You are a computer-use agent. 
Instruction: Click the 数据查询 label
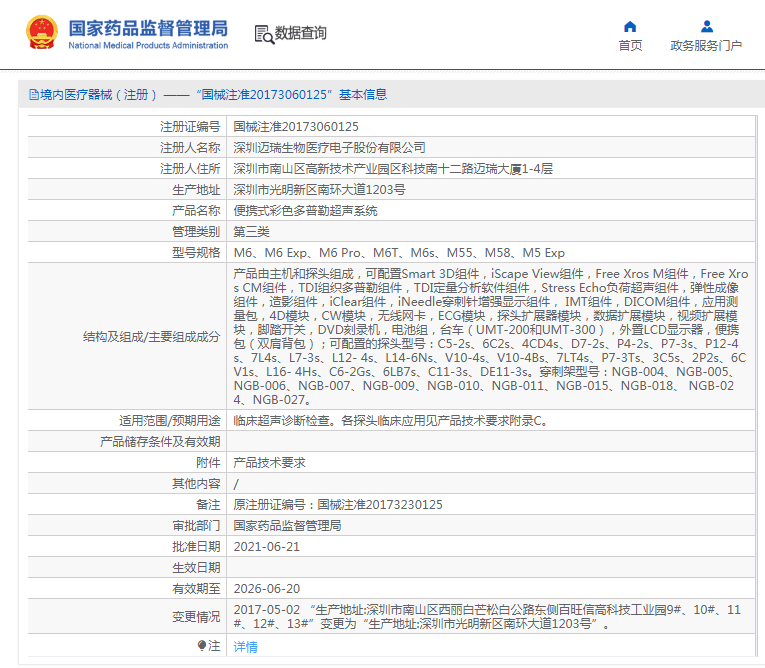pyautogui.click(x=301, y=33)
